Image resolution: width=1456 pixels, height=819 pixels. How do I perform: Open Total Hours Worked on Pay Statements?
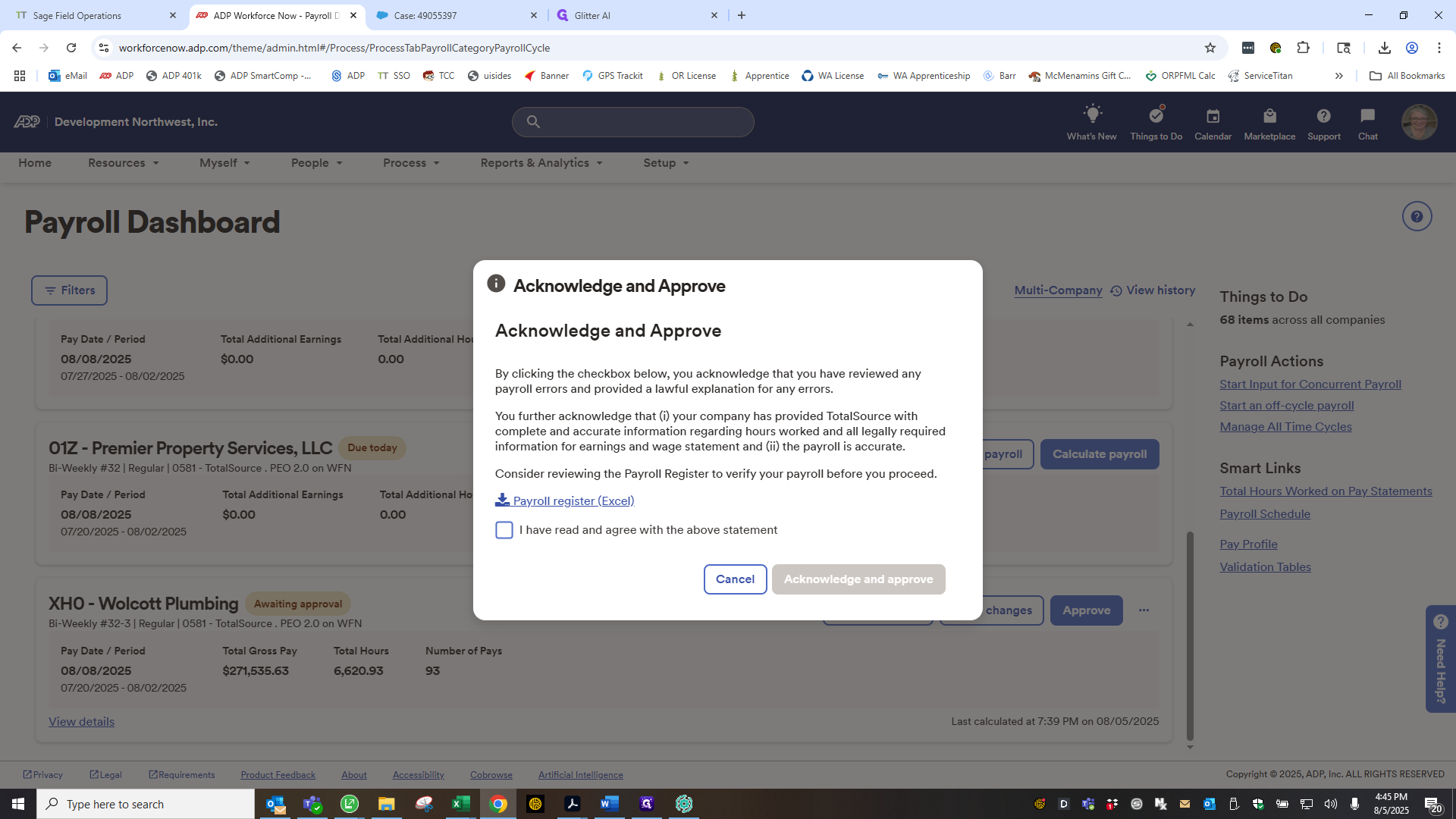1326,491
